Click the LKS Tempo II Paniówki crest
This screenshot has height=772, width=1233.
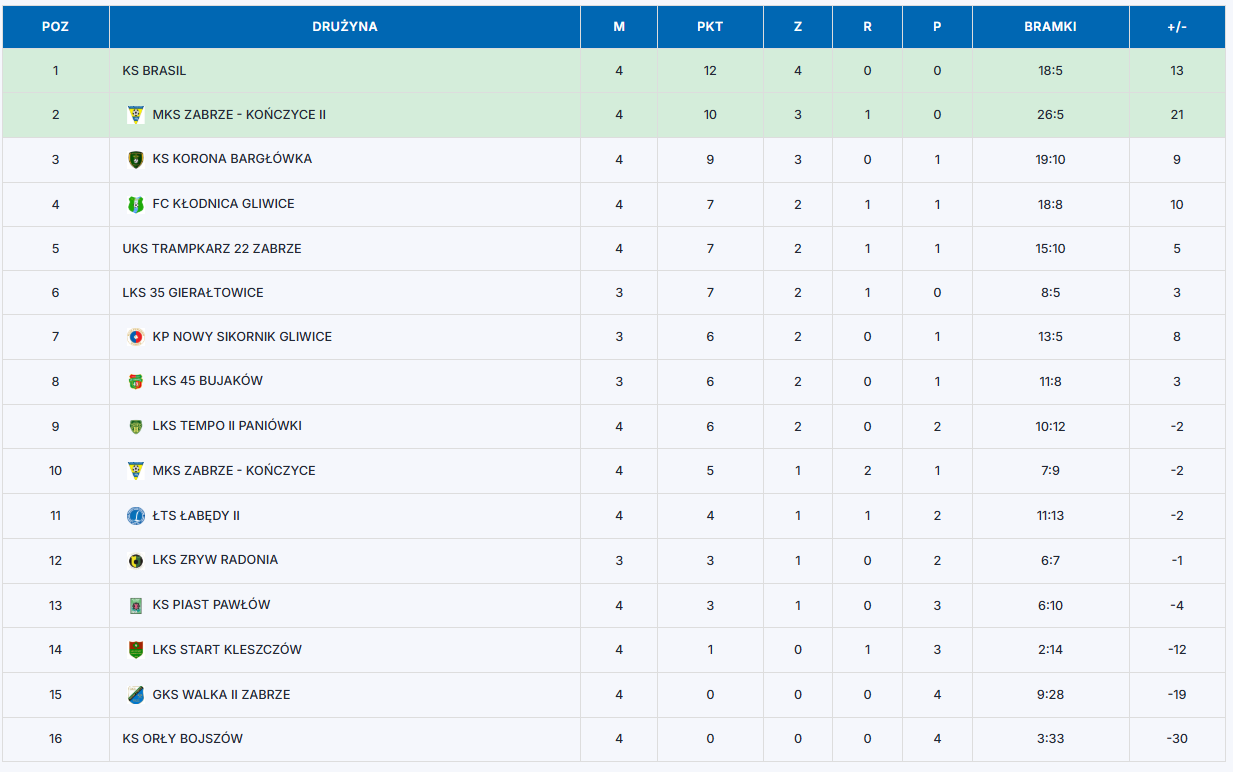point(135,426)
